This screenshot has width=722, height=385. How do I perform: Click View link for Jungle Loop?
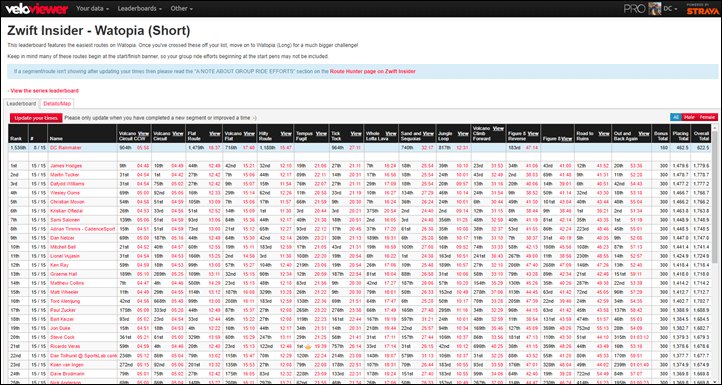tap(463, 134)
